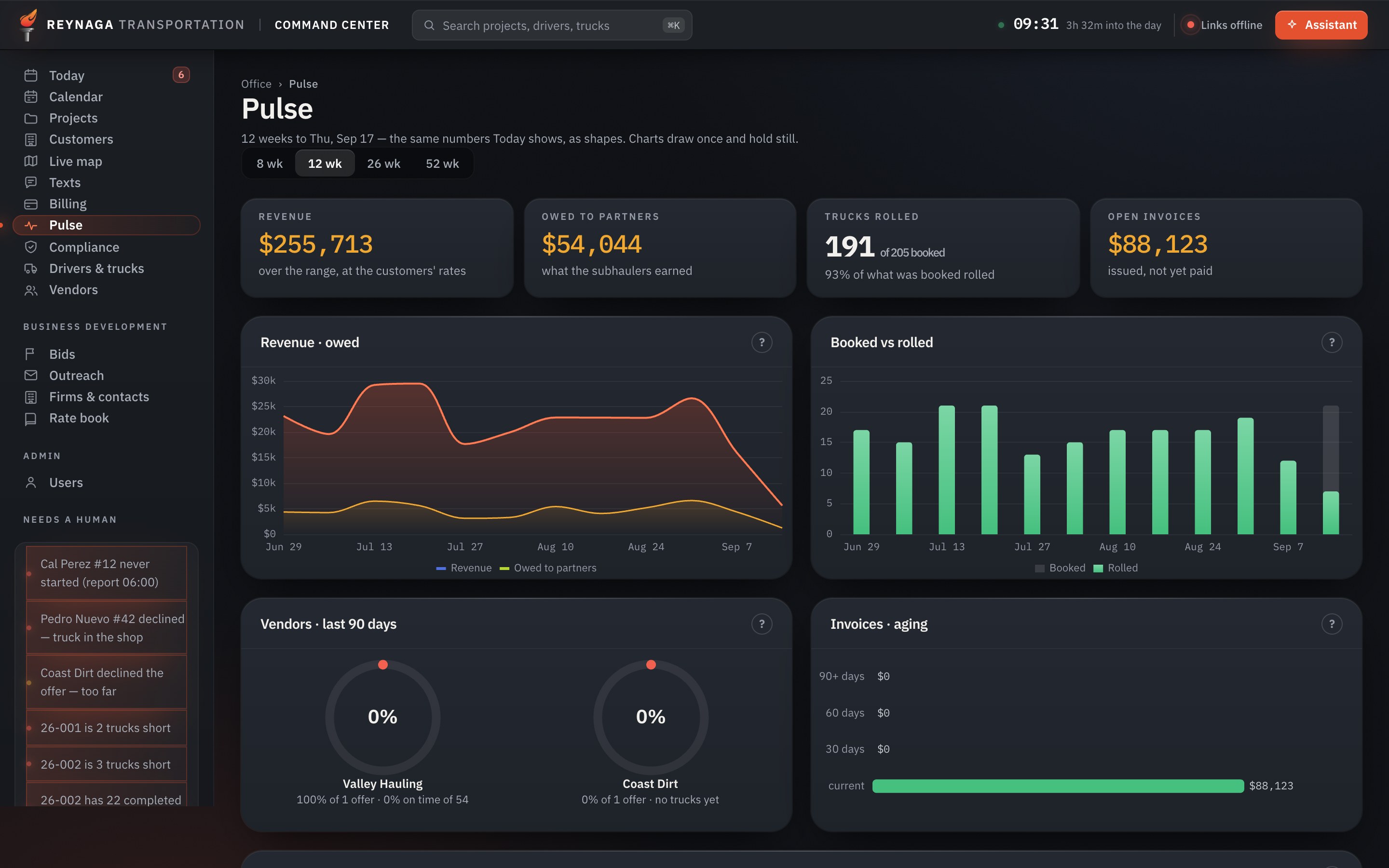
Task: Toggle the Booked legend entry
Action: (1060, 568)
